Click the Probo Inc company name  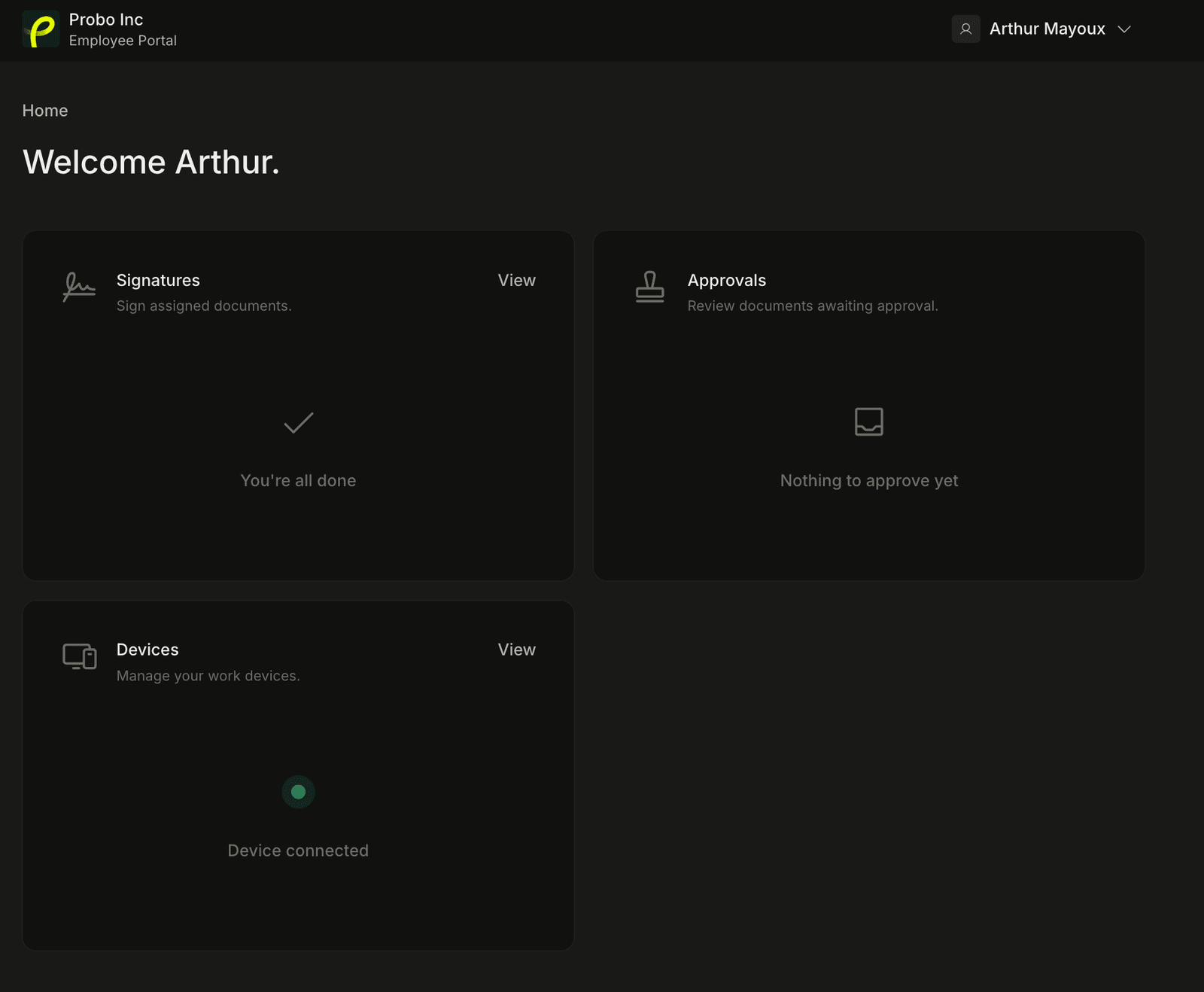(106, 20)
